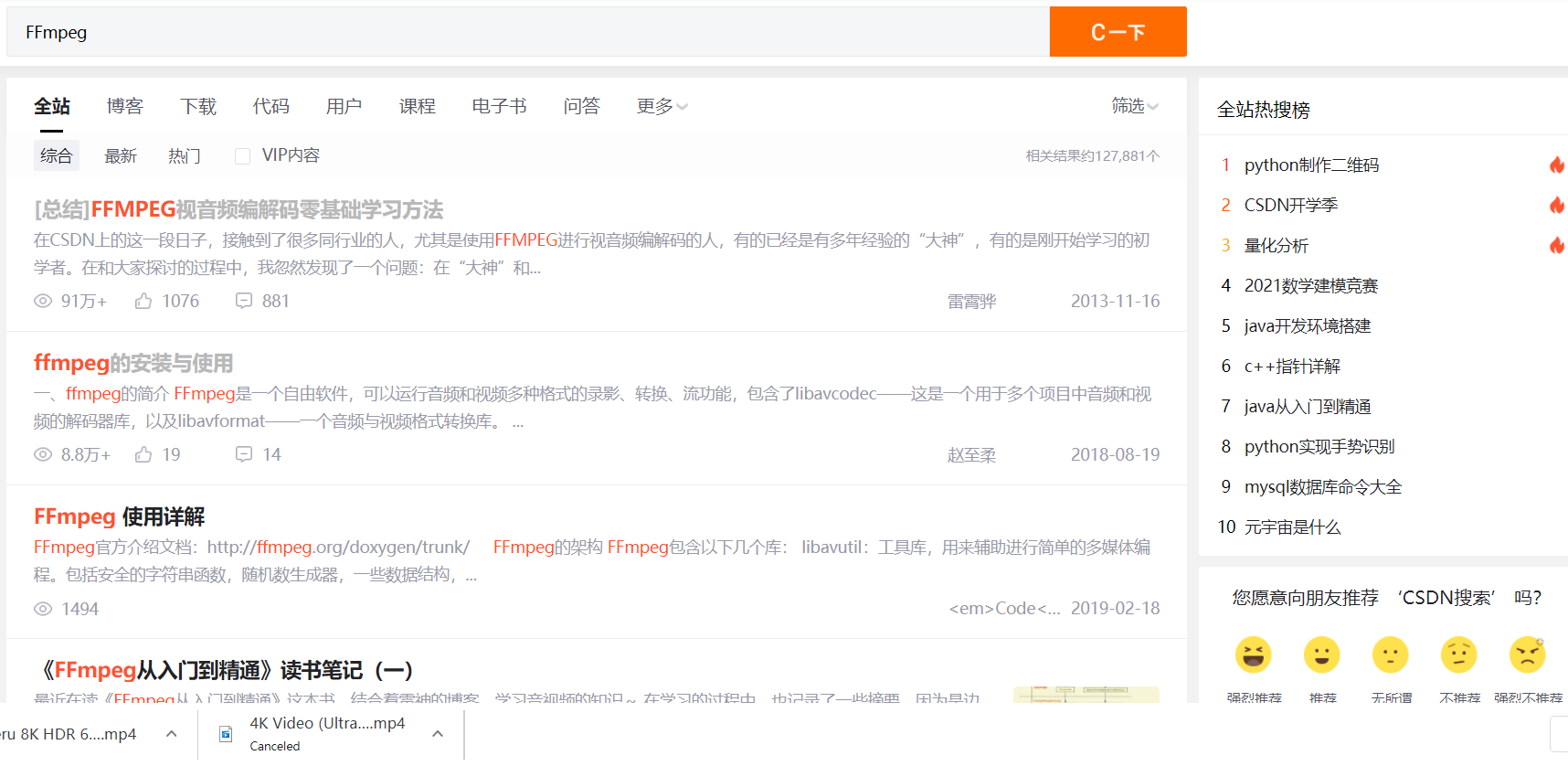Focus the FFmpeg search input field

528,32
